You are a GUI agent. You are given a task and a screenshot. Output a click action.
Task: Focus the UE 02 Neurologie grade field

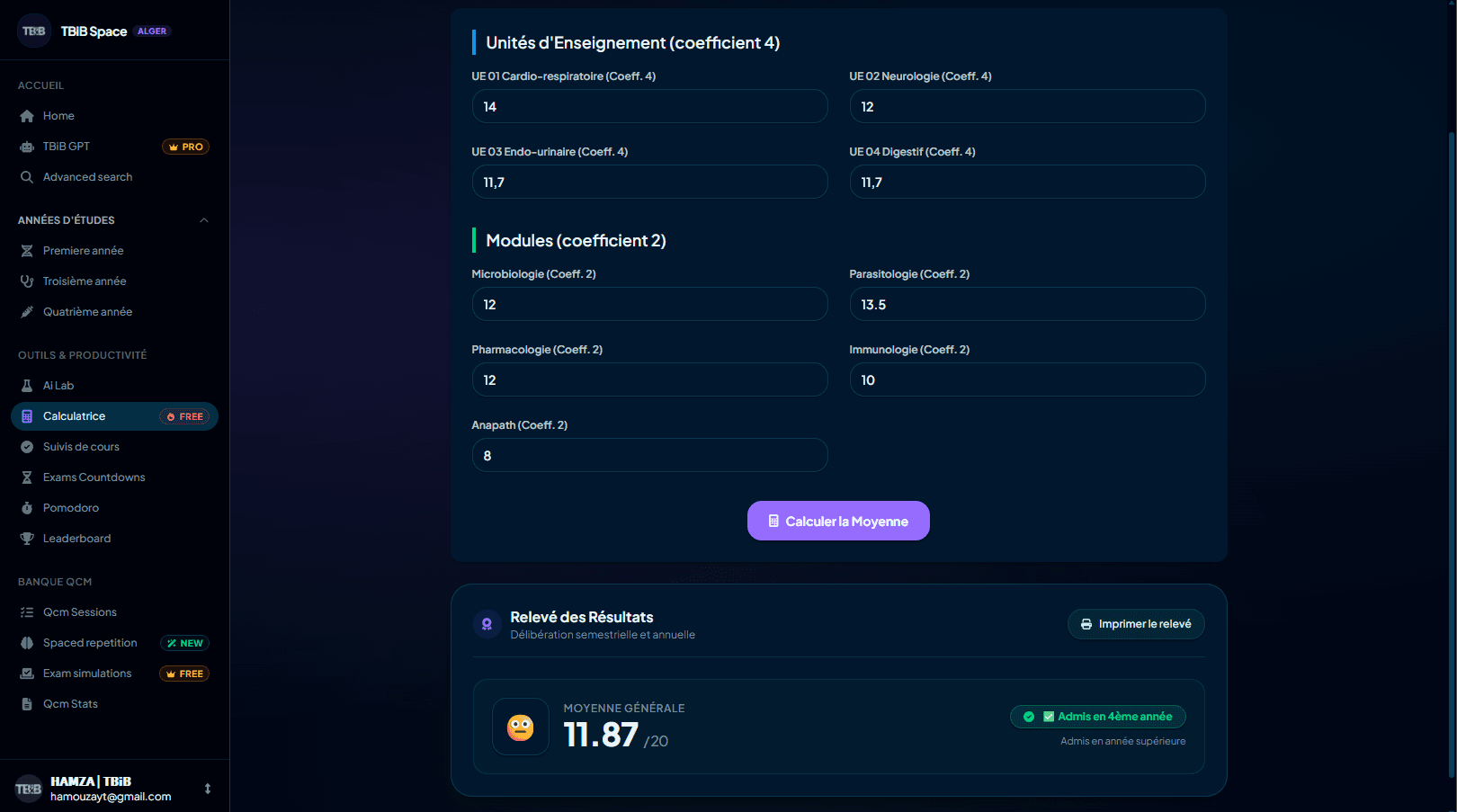click(x=1027, y=106)
